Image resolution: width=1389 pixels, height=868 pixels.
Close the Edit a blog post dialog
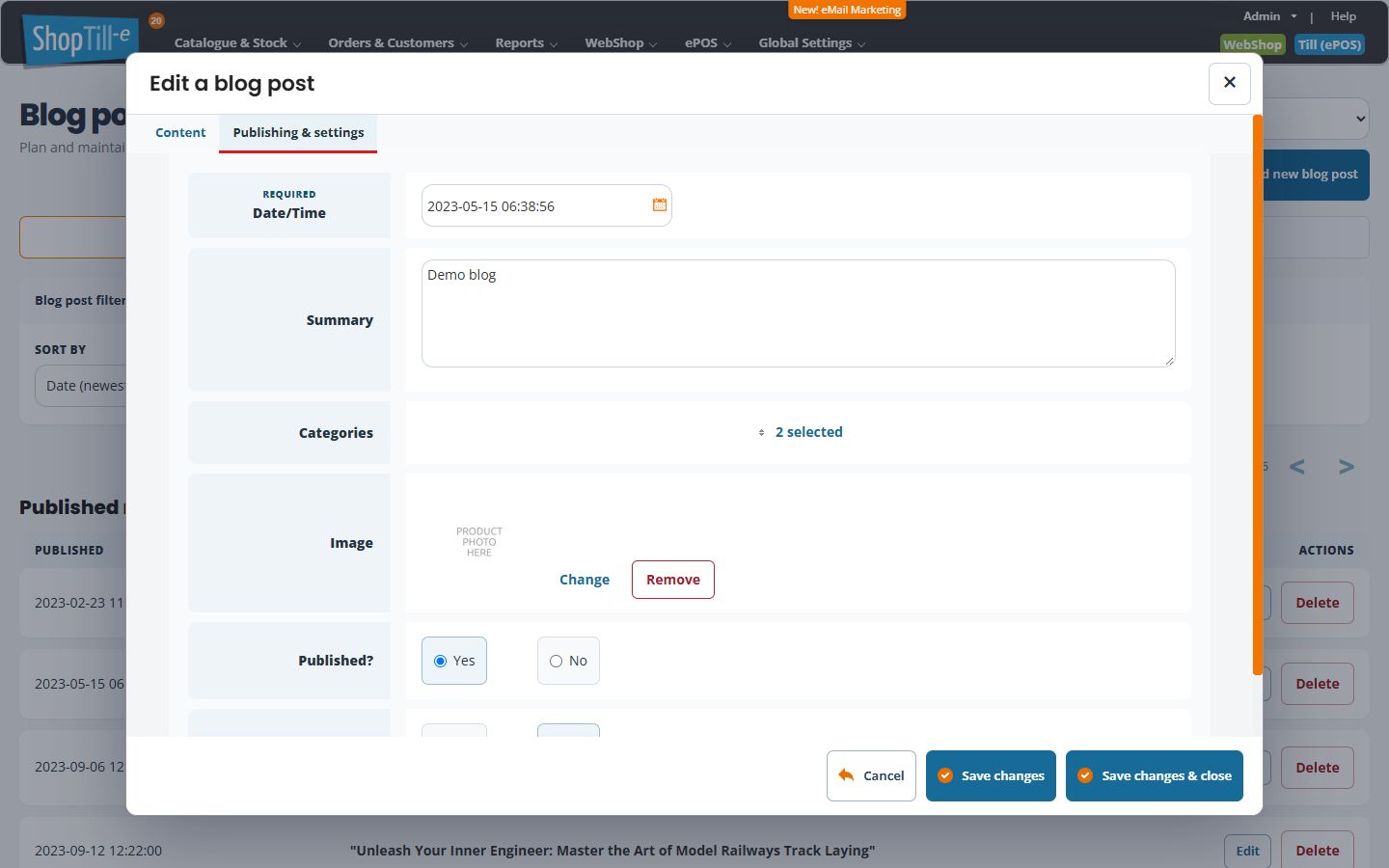tap(1229, 83)
